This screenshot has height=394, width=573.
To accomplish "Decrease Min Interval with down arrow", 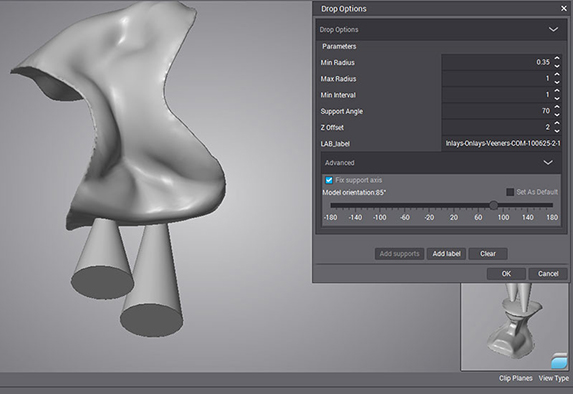I will (557, 99).
